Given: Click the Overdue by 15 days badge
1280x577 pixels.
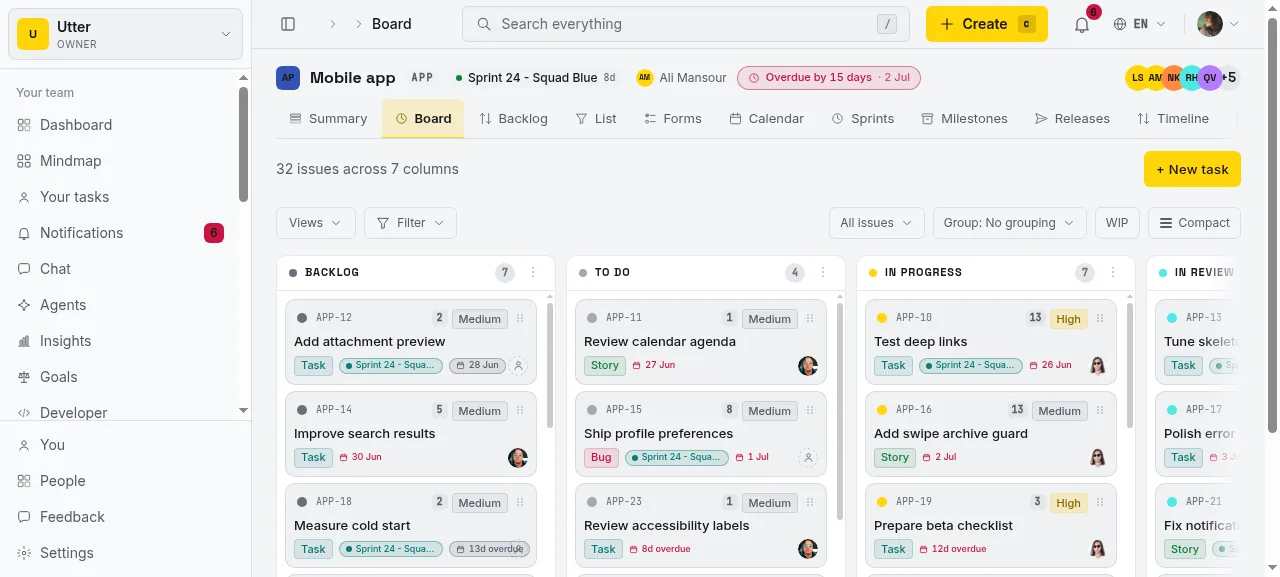Looking at the screenshot, I should [x=829, y=78].
